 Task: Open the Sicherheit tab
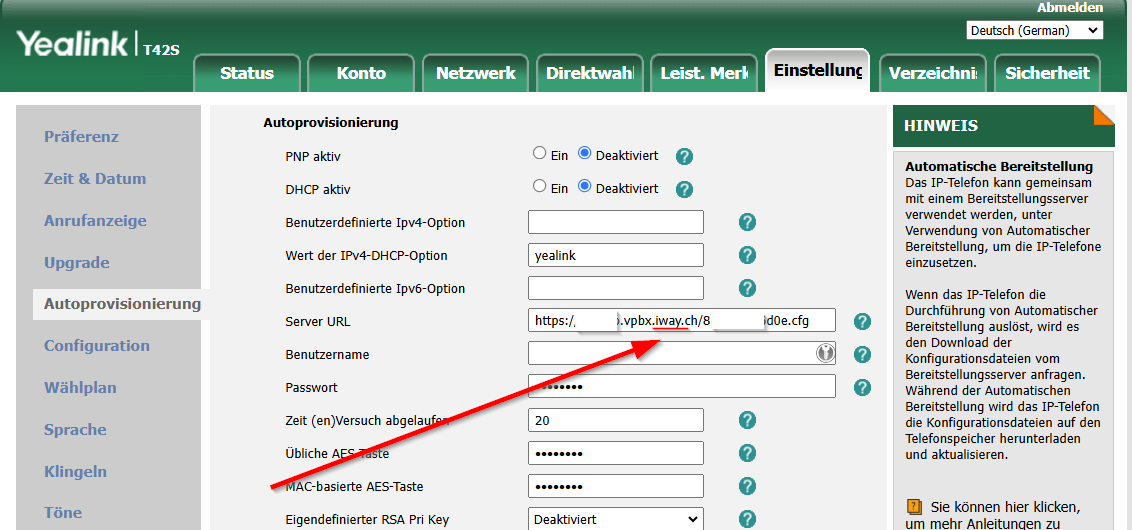(1048, 73)
